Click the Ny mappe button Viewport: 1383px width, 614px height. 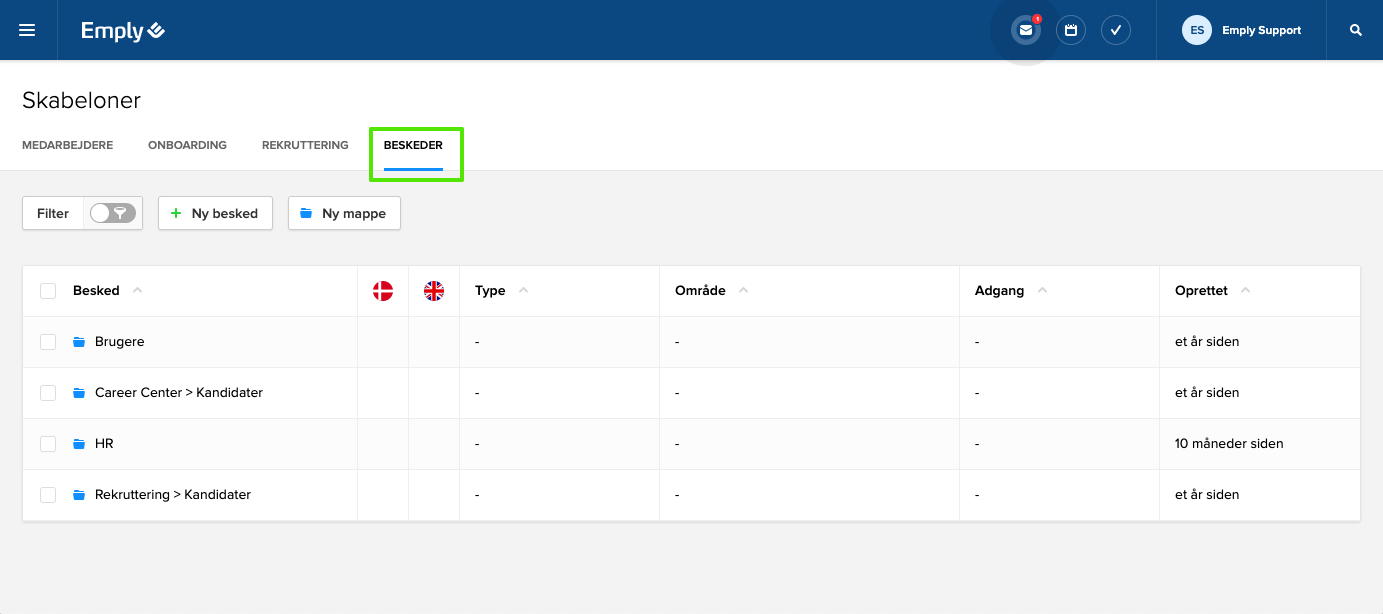click(344, 213)
